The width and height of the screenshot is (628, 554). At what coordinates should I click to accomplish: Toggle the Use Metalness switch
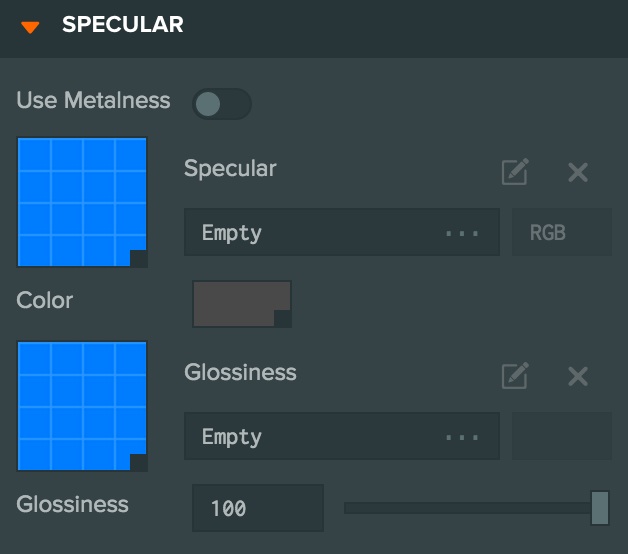[x=222, y=104]
